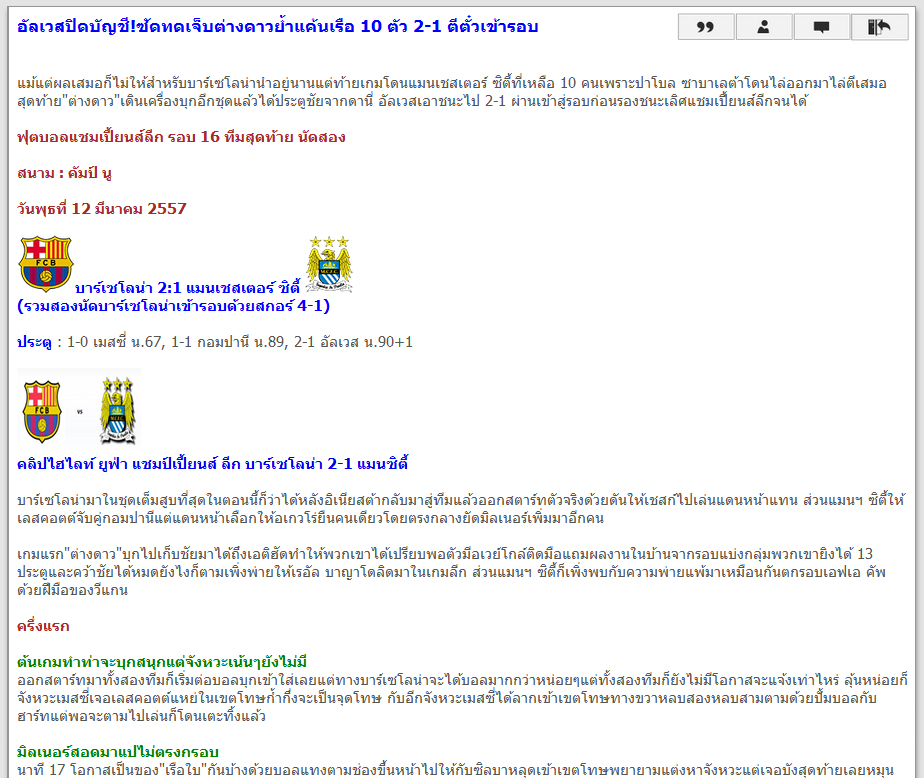Click the goals label ประตู
924x778 pixels.
(34, 342)
